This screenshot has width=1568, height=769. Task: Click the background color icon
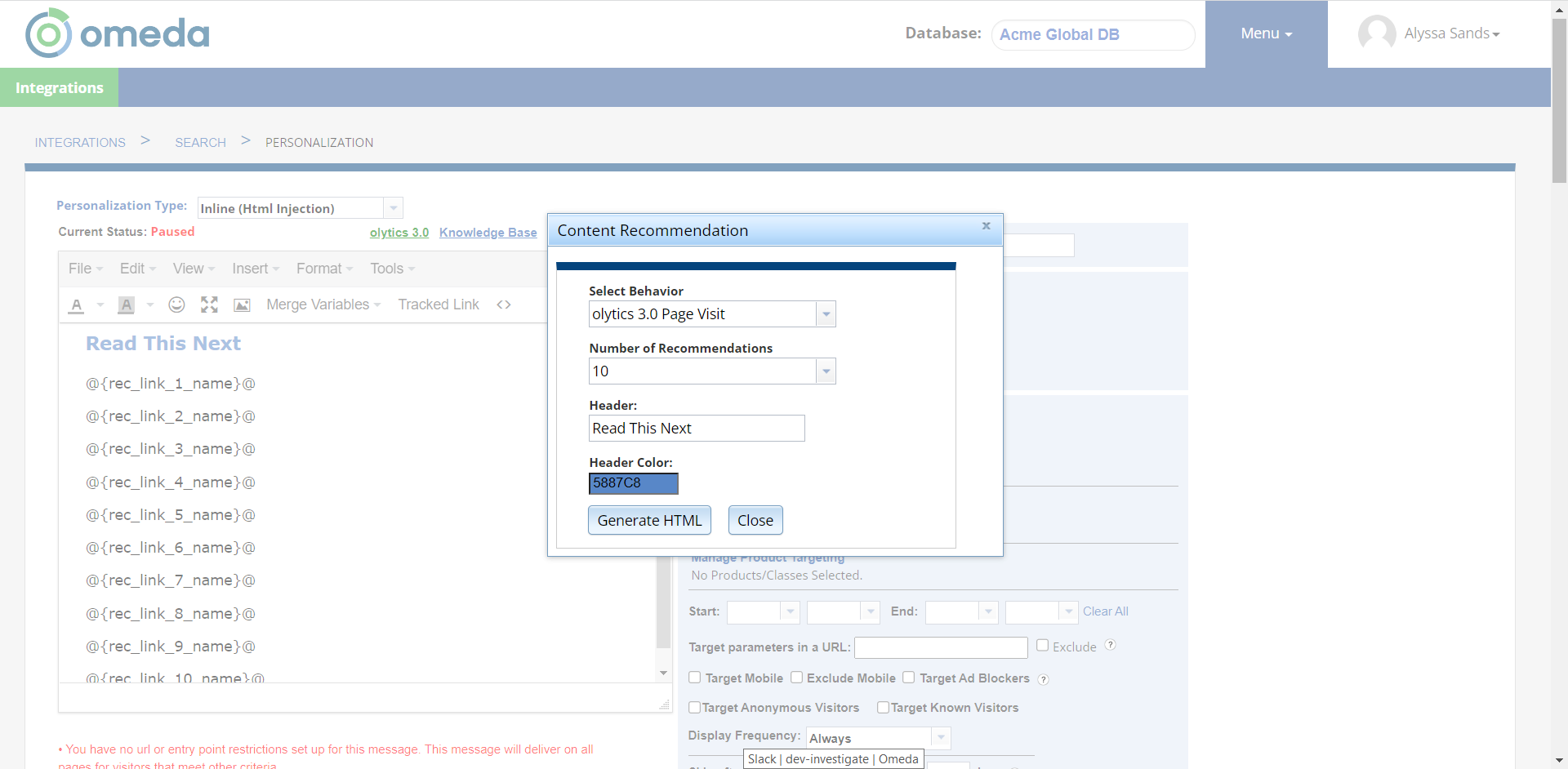[x=126, y=305]
